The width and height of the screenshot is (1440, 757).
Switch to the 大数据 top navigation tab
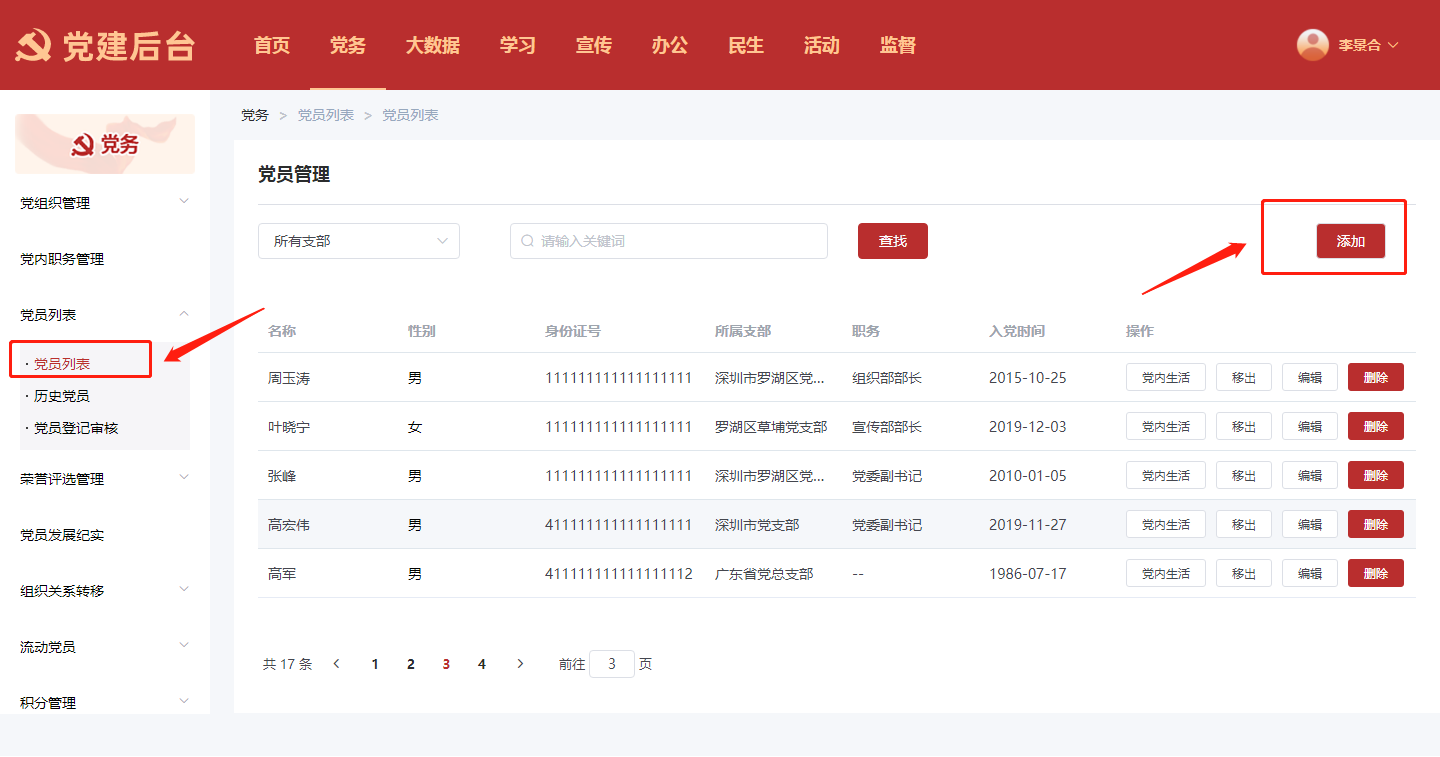[432, 45]
